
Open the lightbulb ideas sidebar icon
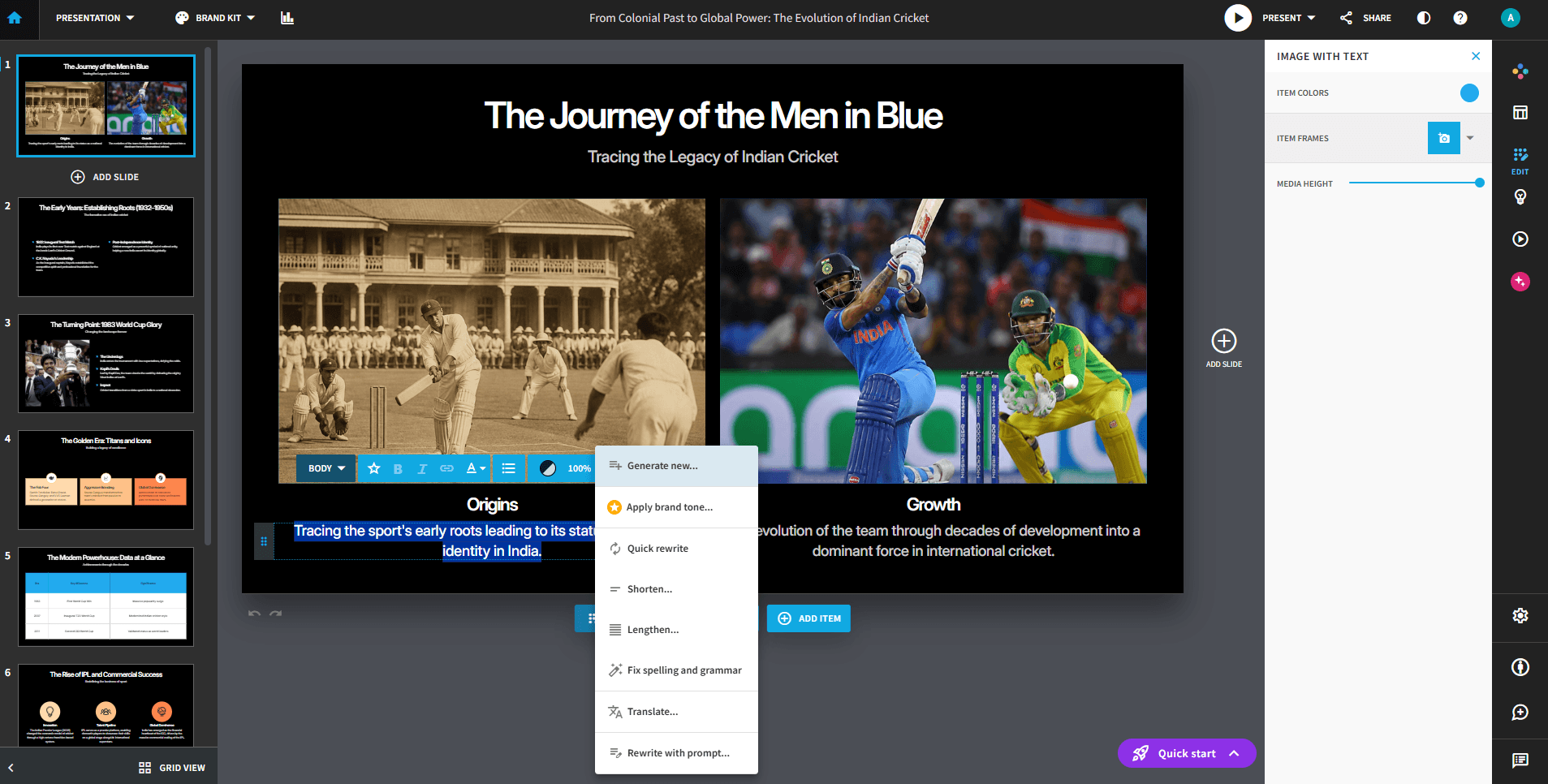pos(1520,197)
